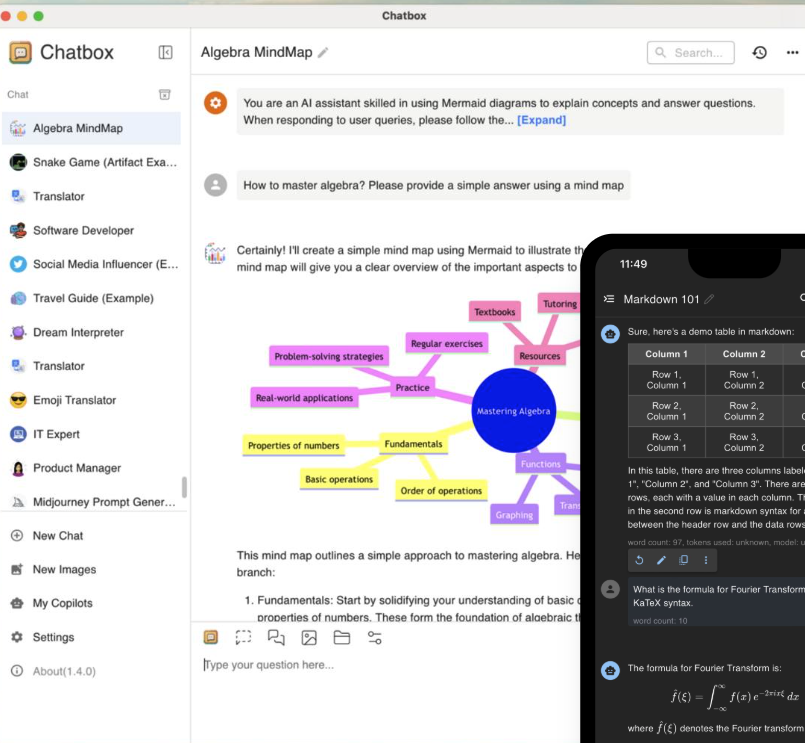Open the first Translator chat
Image resolution: width=805 pixels, height=743 pixels.
click(91, 196)
